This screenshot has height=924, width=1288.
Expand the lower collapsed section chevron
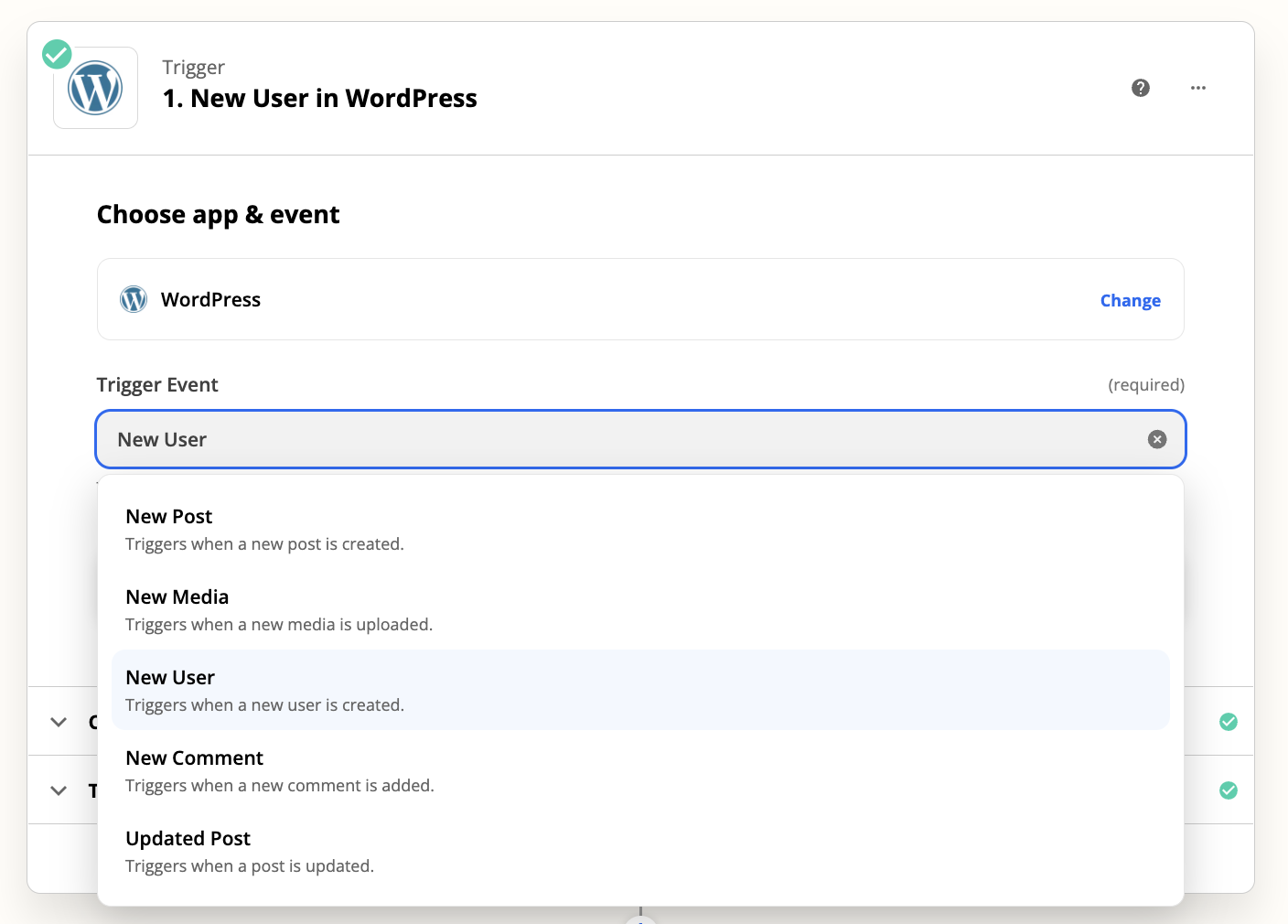(59, 790)
